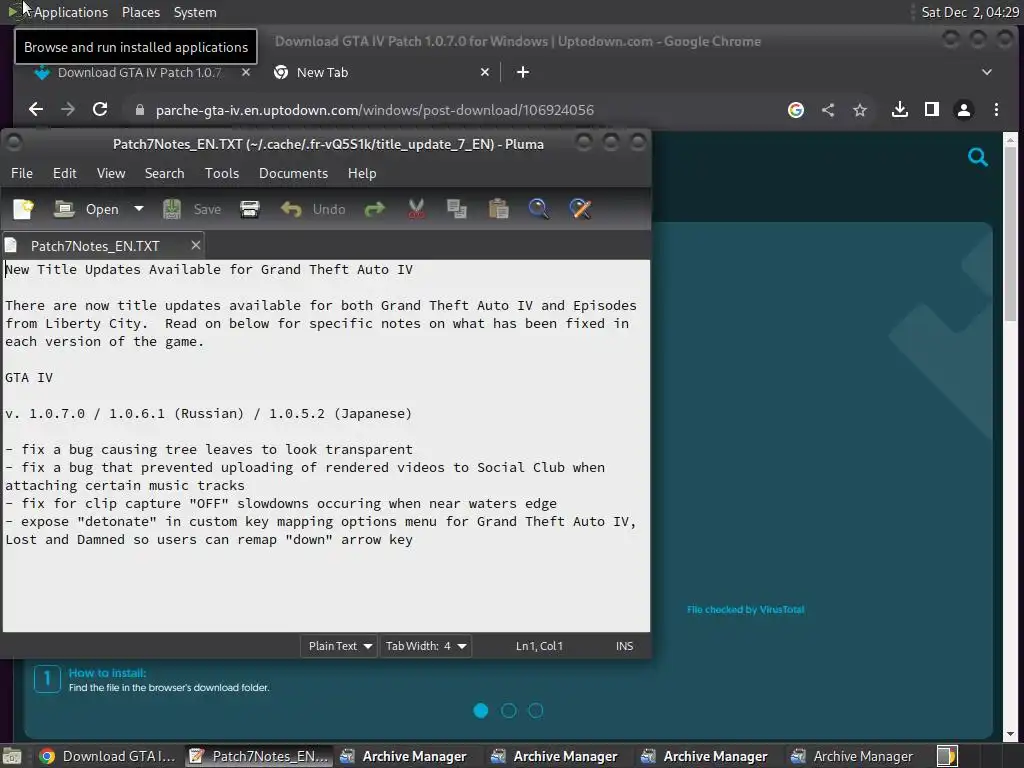Click the Undo arrow icon

point(291,209)
